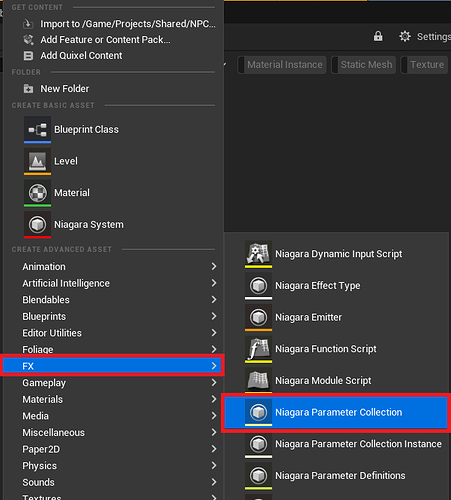The width and height of the screenshot is (451, 500).
Task: Click the Blueprint Class thumbnail icon
Action: 37,129
